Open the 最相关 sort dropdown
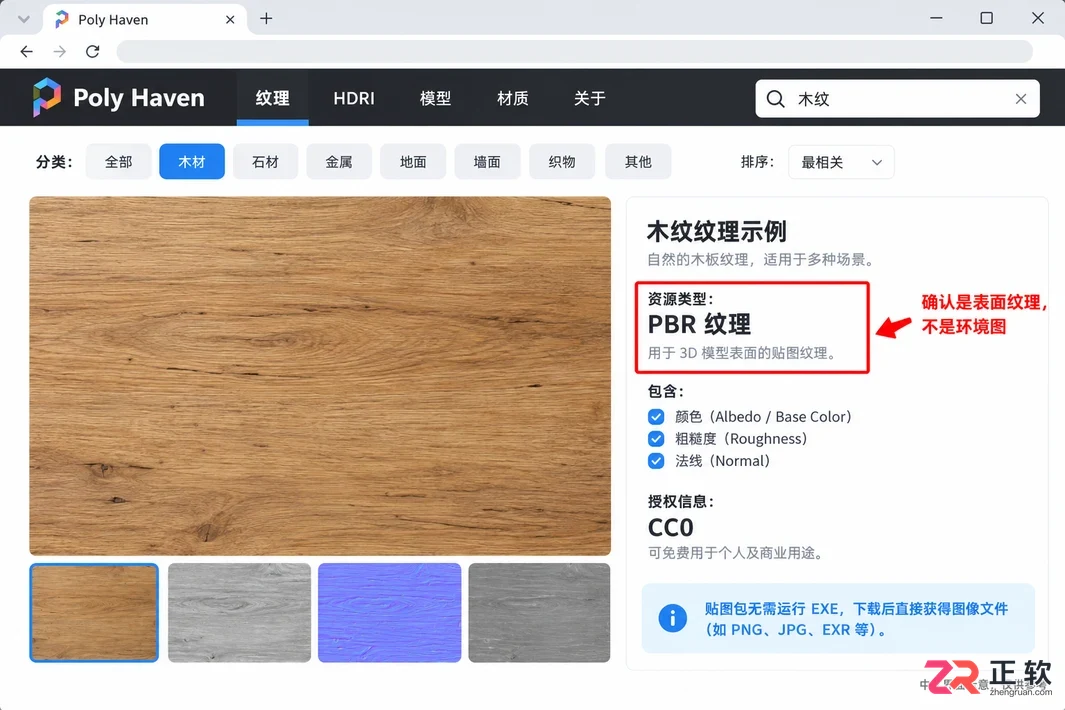The image size is (1065, 710). coord(841,162)
